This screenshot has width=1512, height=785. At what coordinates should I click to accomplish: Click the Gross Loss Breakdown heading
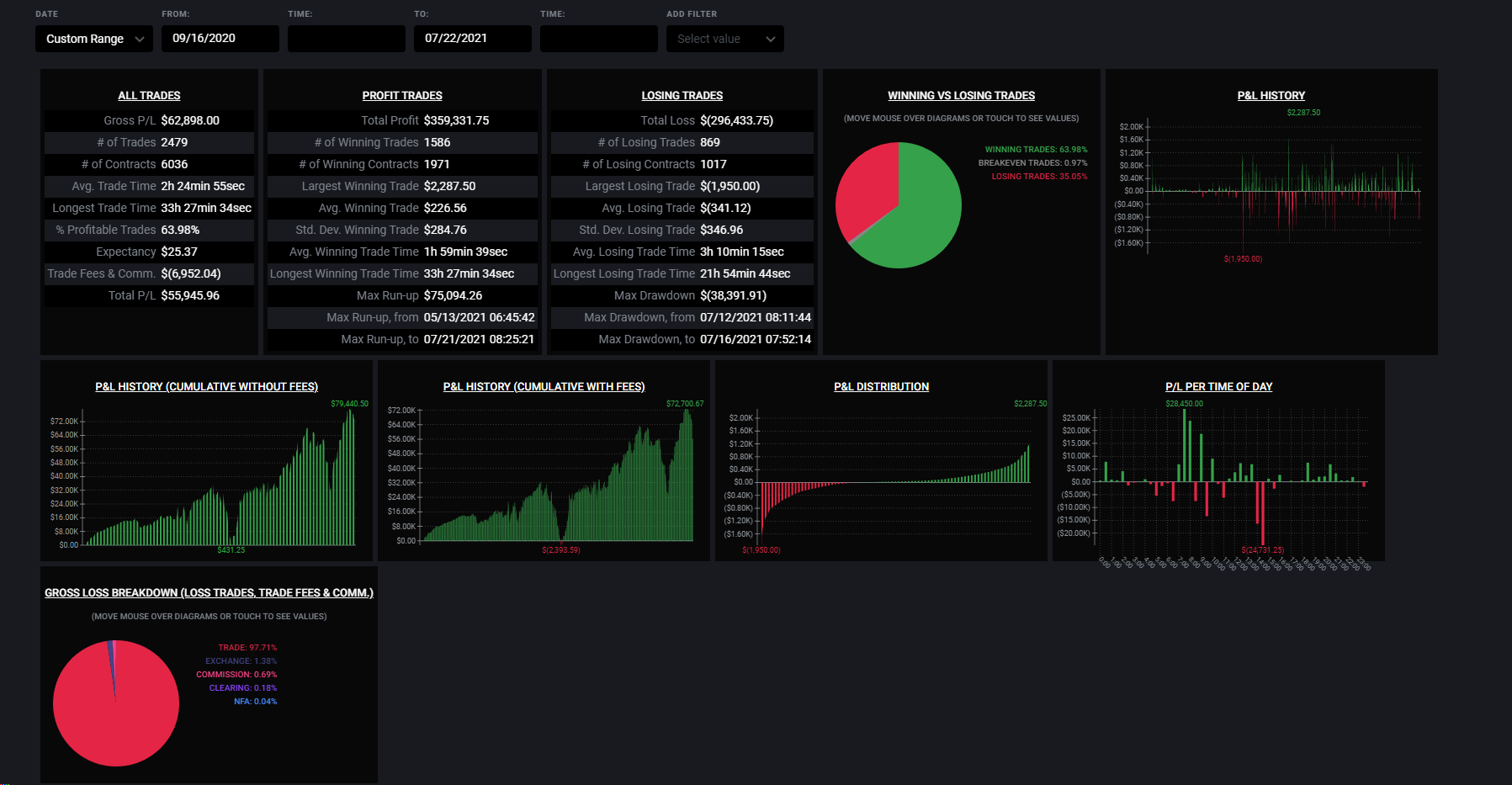(x=209, y=593)
